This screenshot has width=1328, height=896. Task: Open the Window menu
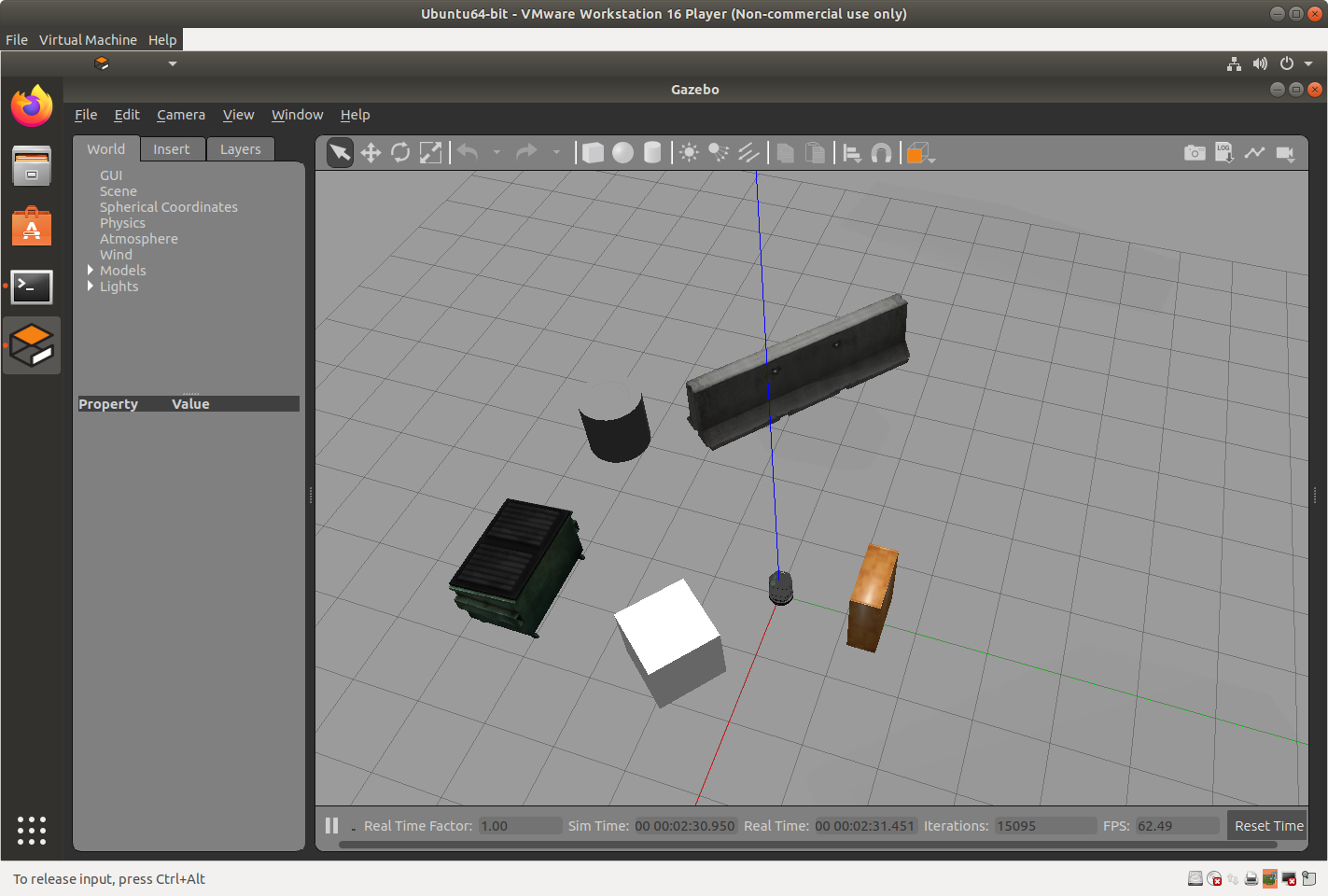pos(297,115)
